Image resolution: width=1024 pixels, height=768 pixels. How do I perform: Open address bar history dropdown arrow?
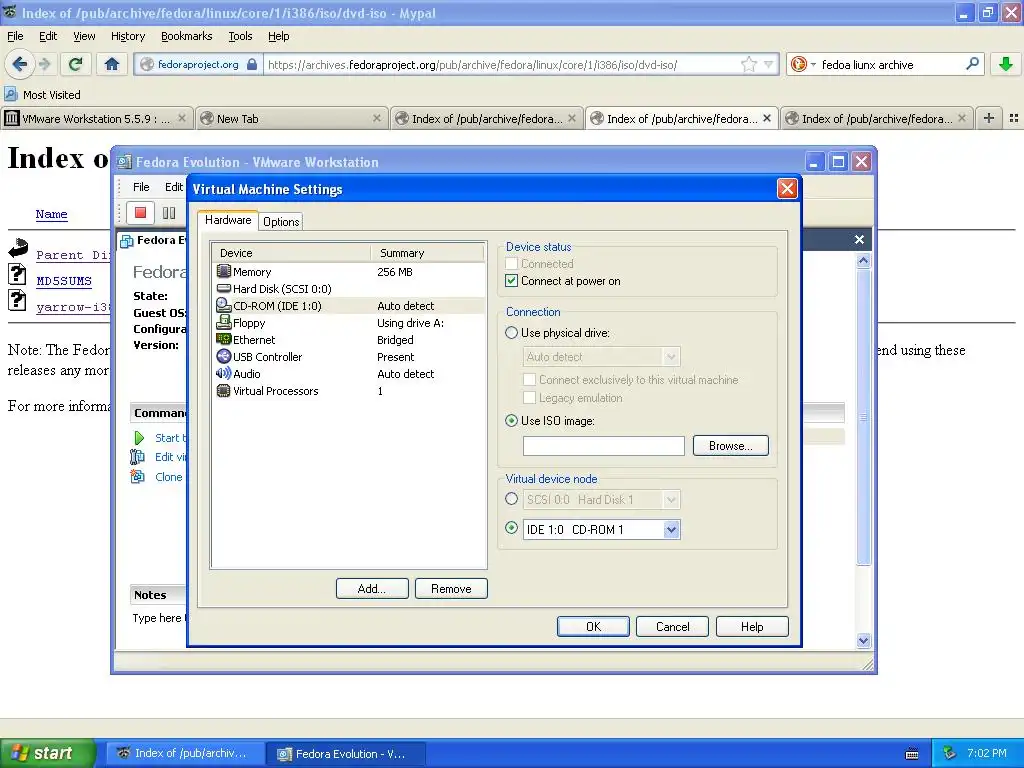pos(768,64)
